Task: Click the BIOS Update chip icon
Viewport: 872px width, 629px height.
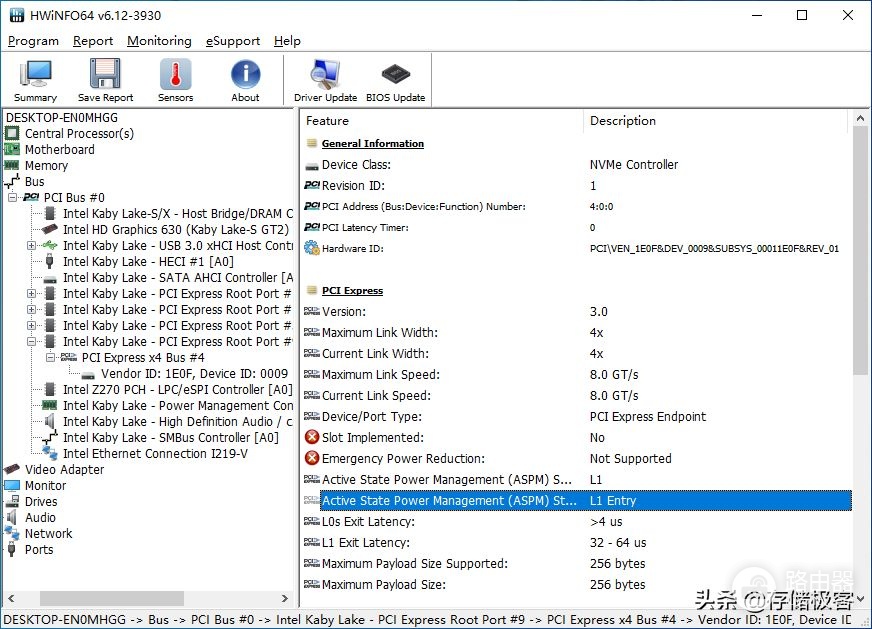Action: [395, 74]
